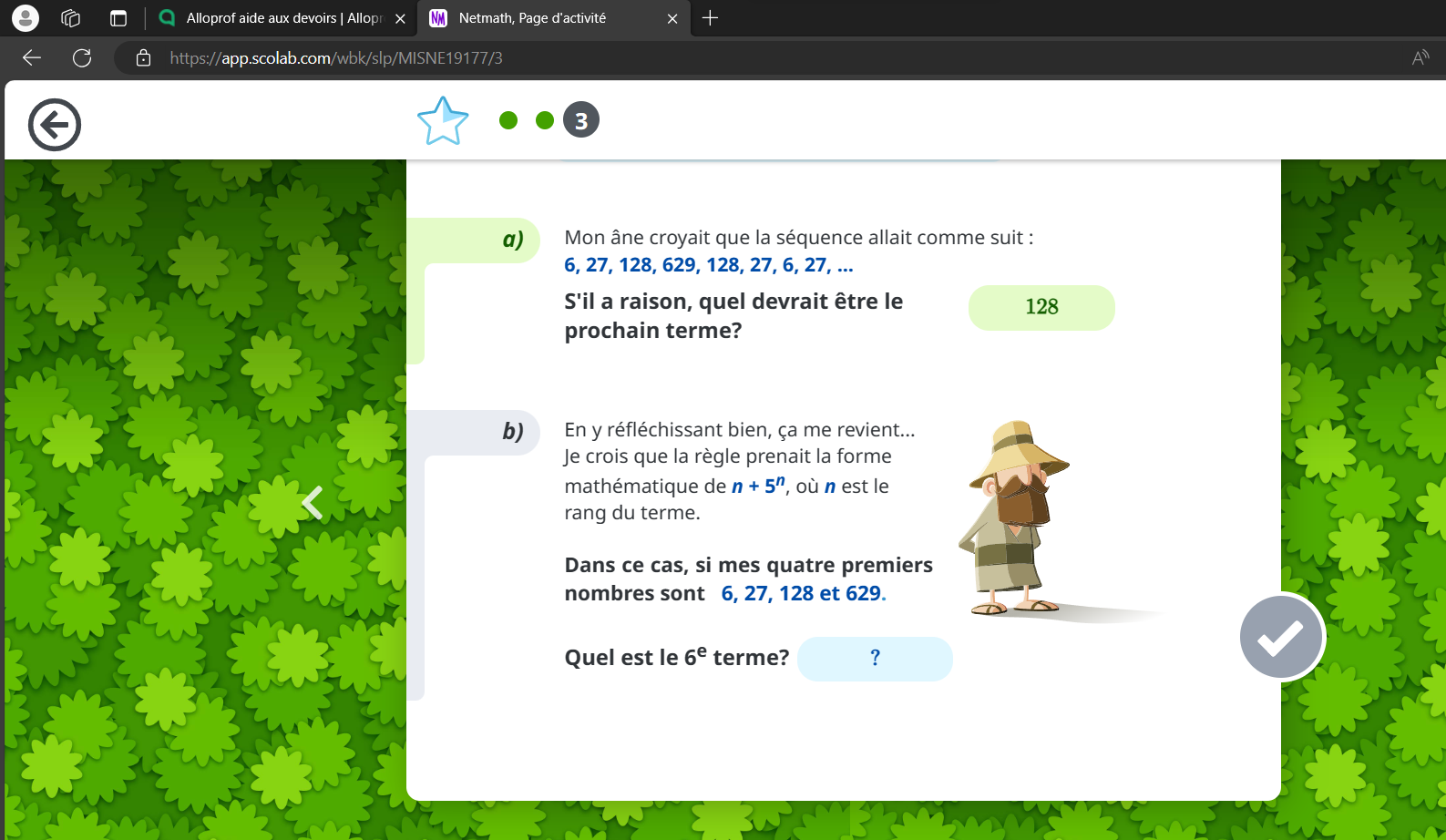The width and height of the screenshot is (1446, 840).
Task: Open the tab actions menu icon
Action: 118,18
